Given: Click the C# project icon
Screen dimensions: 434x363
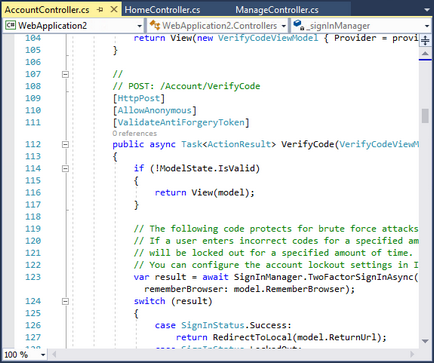Looking at the screenshot, I should (x=10, y=25).
